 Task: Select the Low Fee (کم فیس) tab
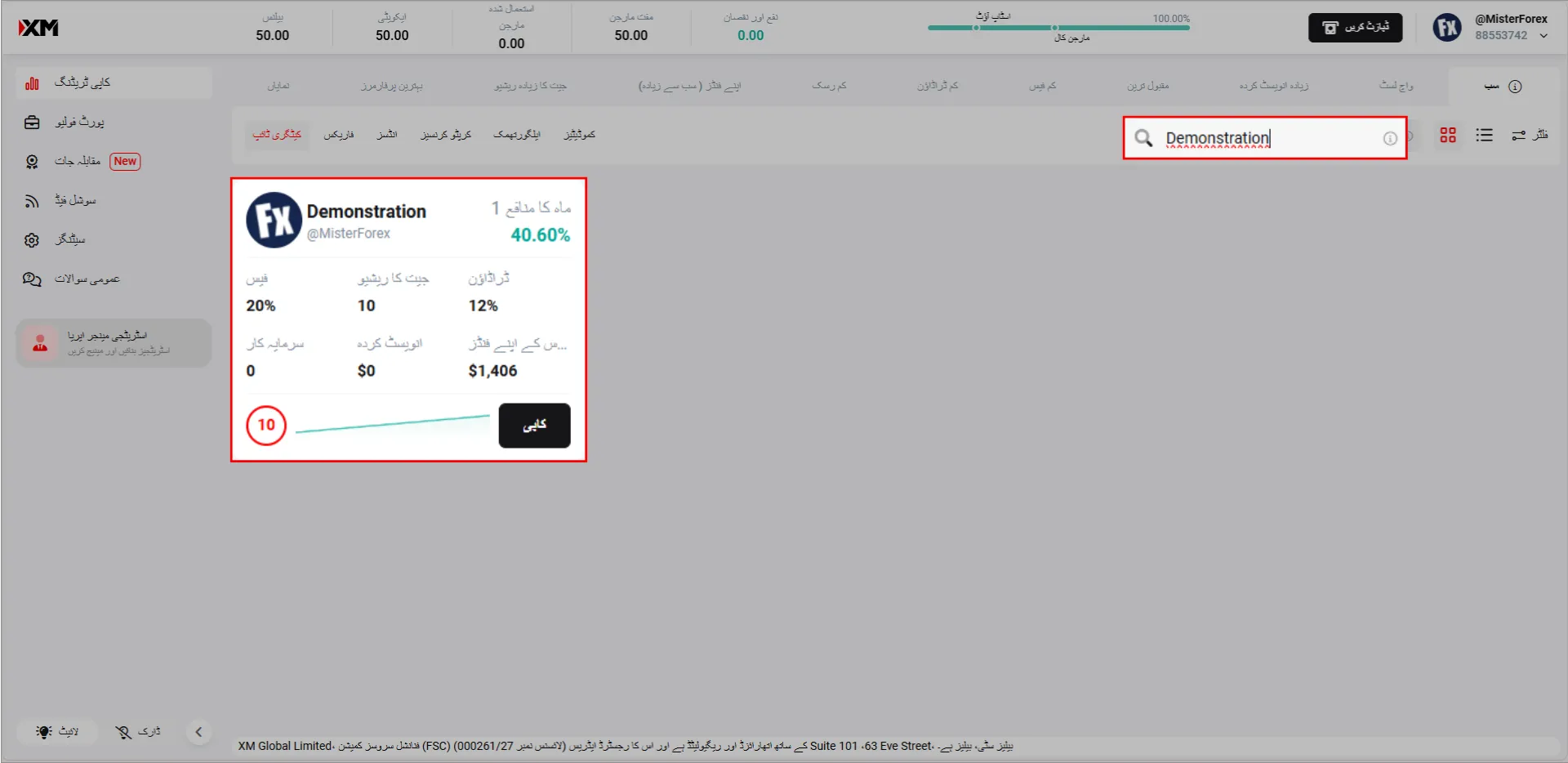click(1043, 86)
